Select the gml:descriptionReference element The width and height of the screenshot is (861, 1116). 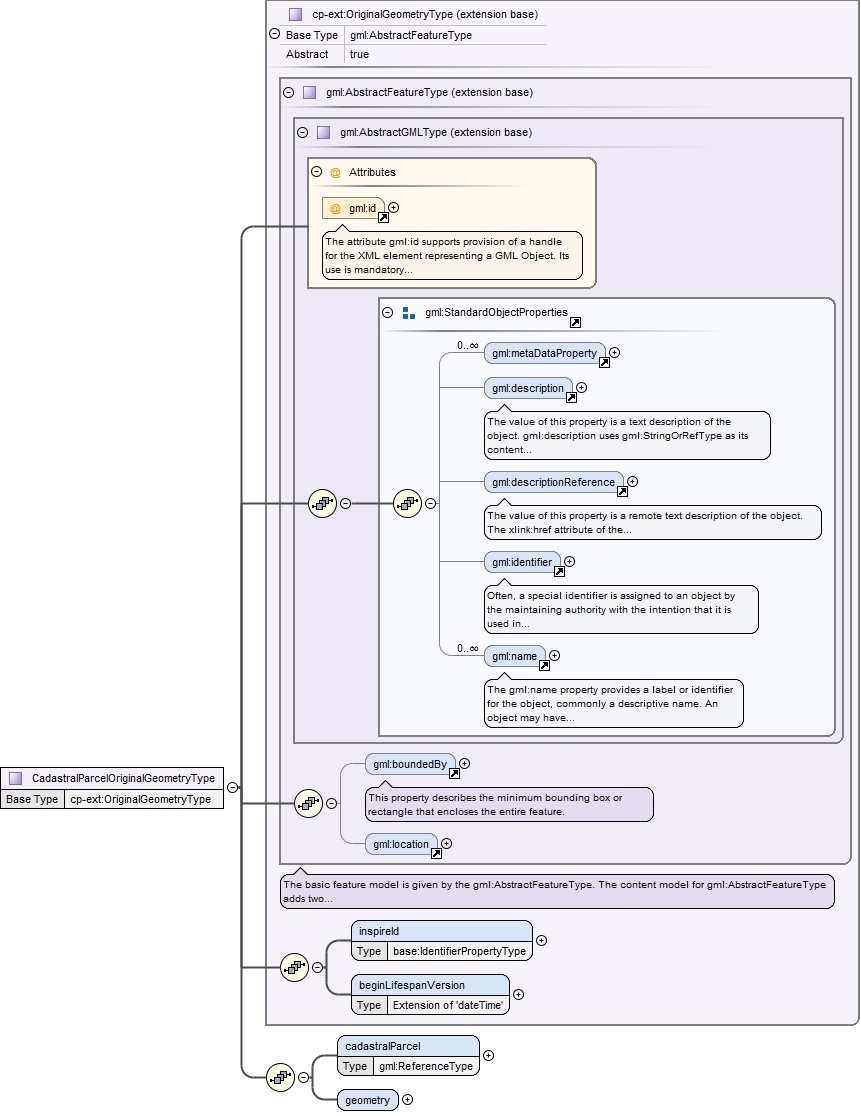point(554,482)
